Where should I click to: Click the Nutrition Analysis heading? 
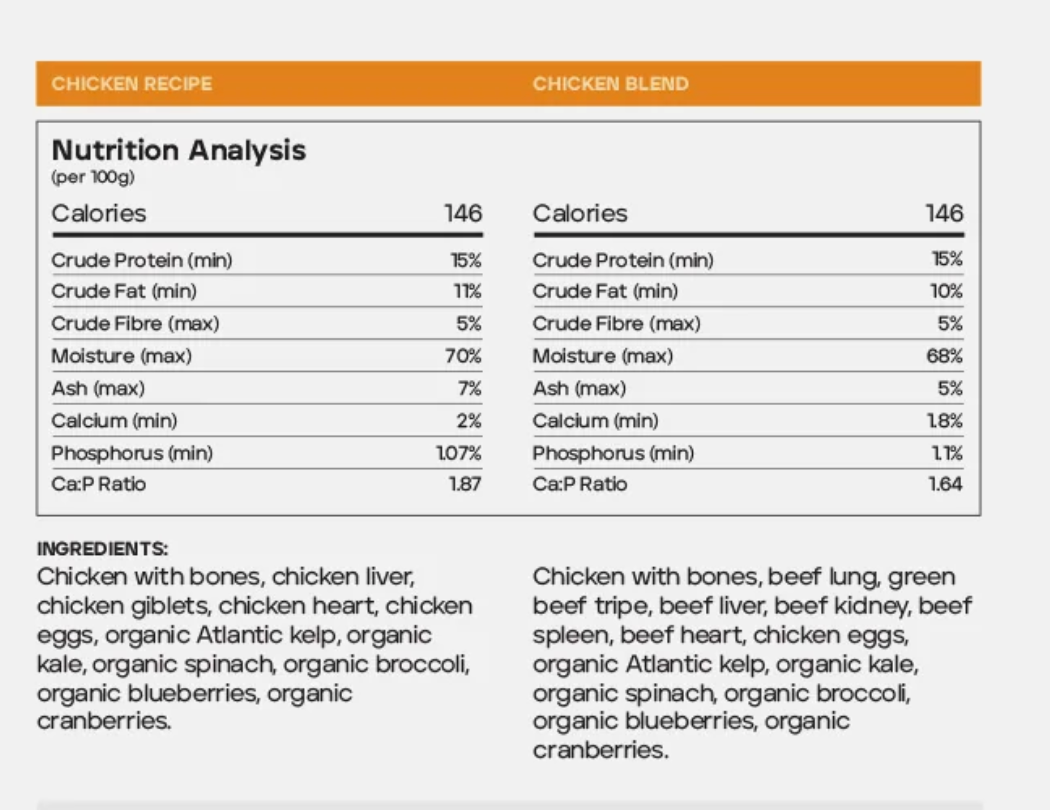179,151
